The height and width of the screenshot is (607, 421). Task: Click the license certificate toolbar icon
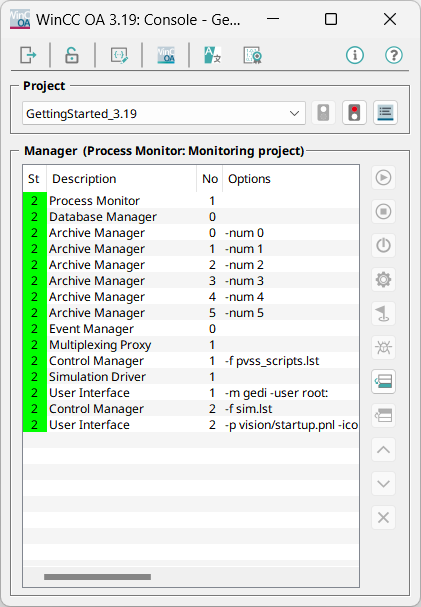tap(253, 55)
